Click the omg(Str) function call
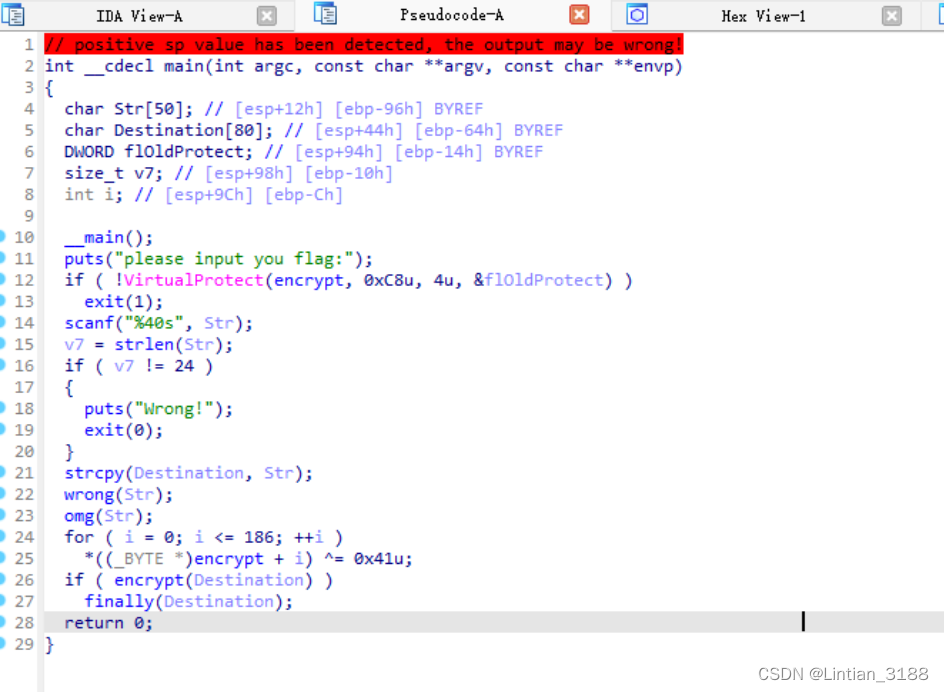The width and height of the screenshot is (944, 692). point(108,516)
